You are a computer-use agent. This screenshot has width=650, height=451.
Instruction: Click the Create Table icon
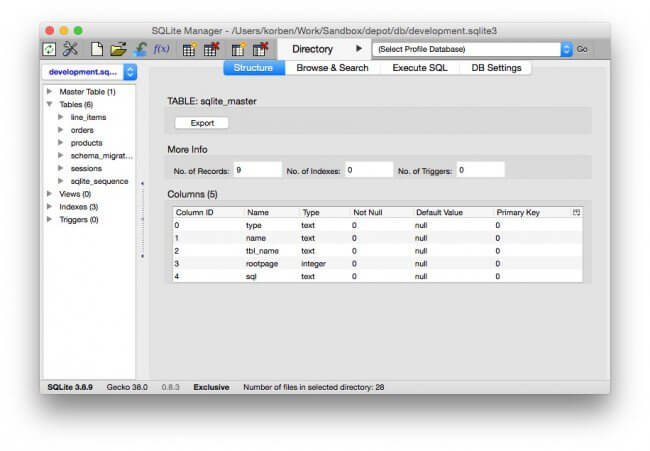189,49
